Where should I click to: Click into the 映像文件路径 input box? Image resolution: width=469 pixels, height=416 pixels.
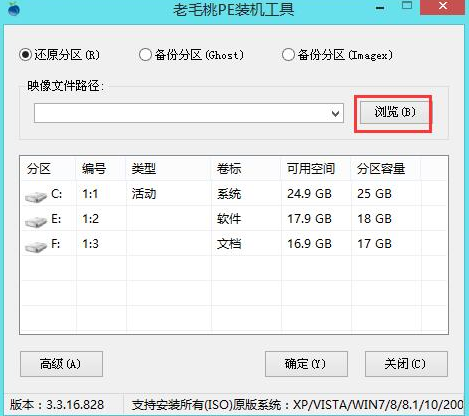[189, 113]
